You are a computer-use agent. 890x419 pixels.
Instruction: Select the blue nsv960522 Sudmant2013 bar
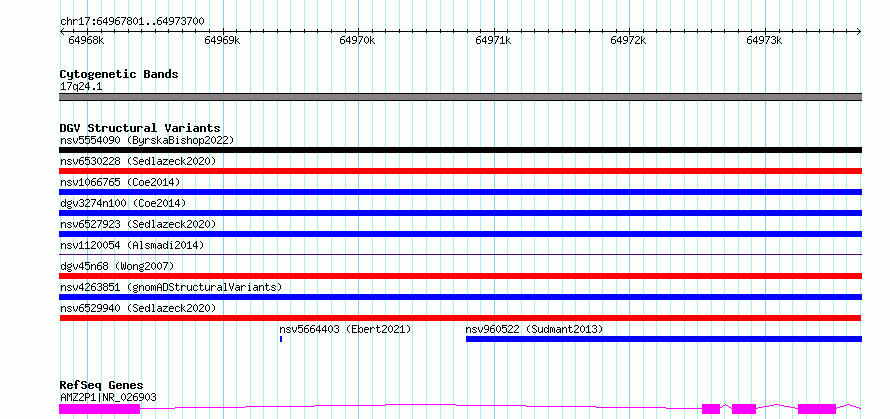click(664, 339)
